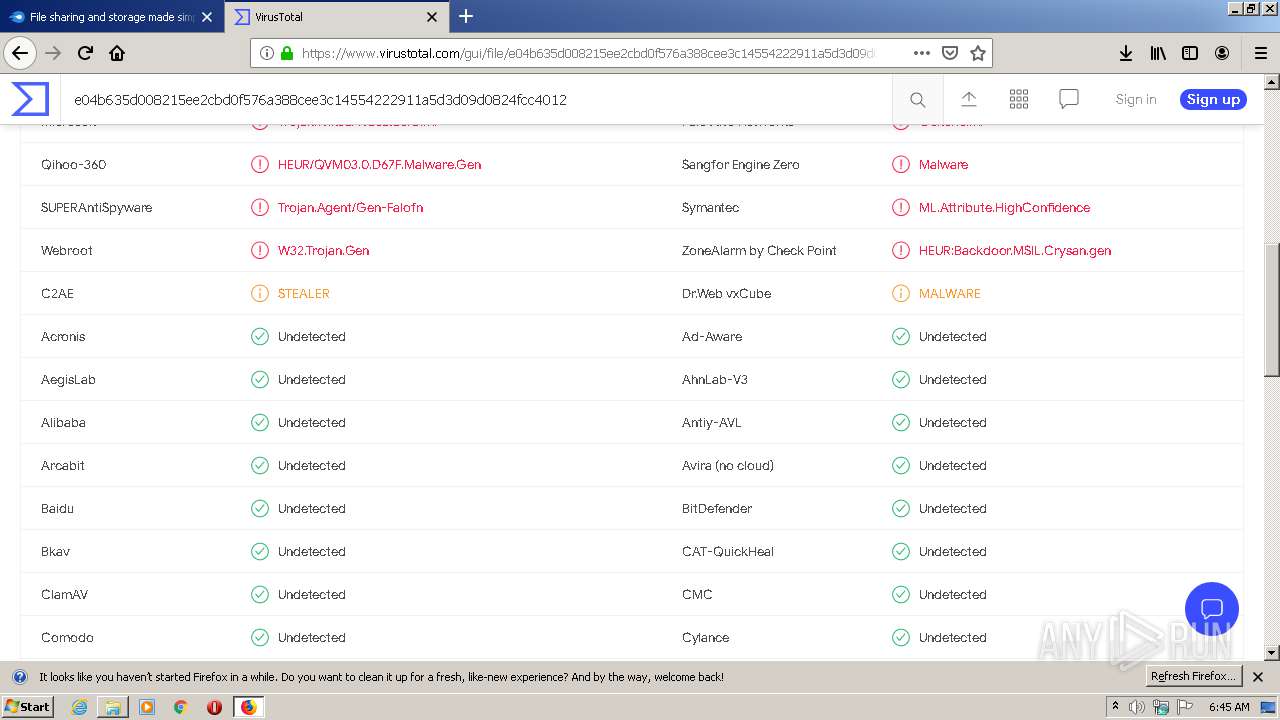Click the W32.Trojan.Gen result for Webroot
The image size is (1280, 720).
(323, 250)
